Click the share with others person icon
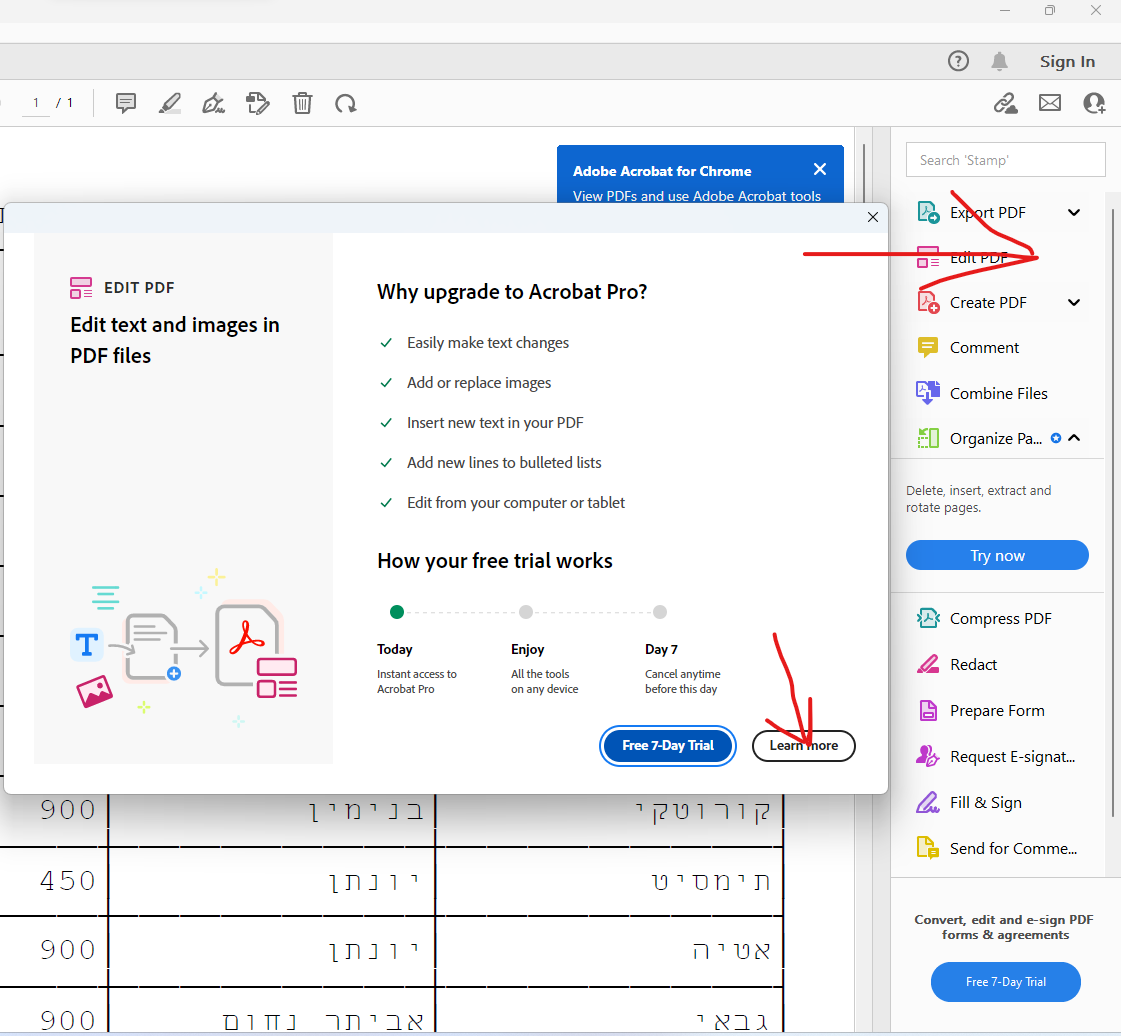 point(1094,104)
